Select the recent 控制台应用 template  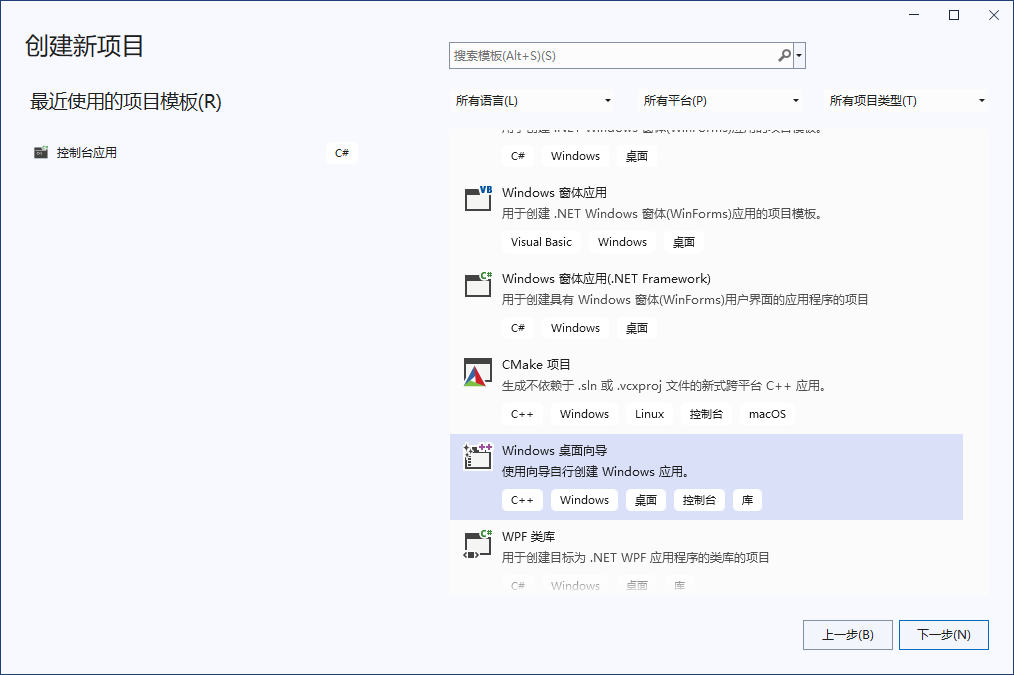coord(195,153)
